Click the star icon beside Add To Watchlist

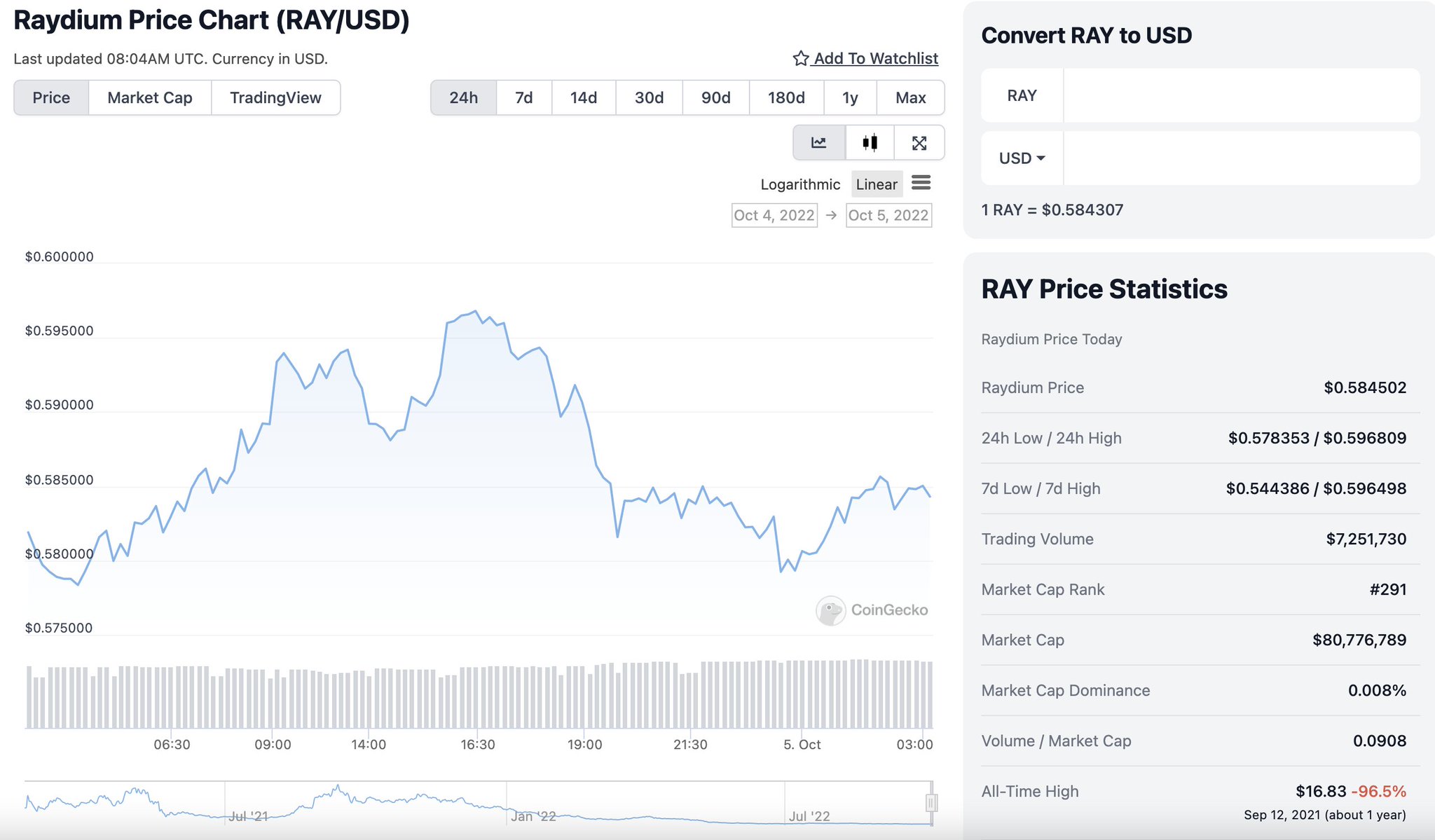[801, 58]
